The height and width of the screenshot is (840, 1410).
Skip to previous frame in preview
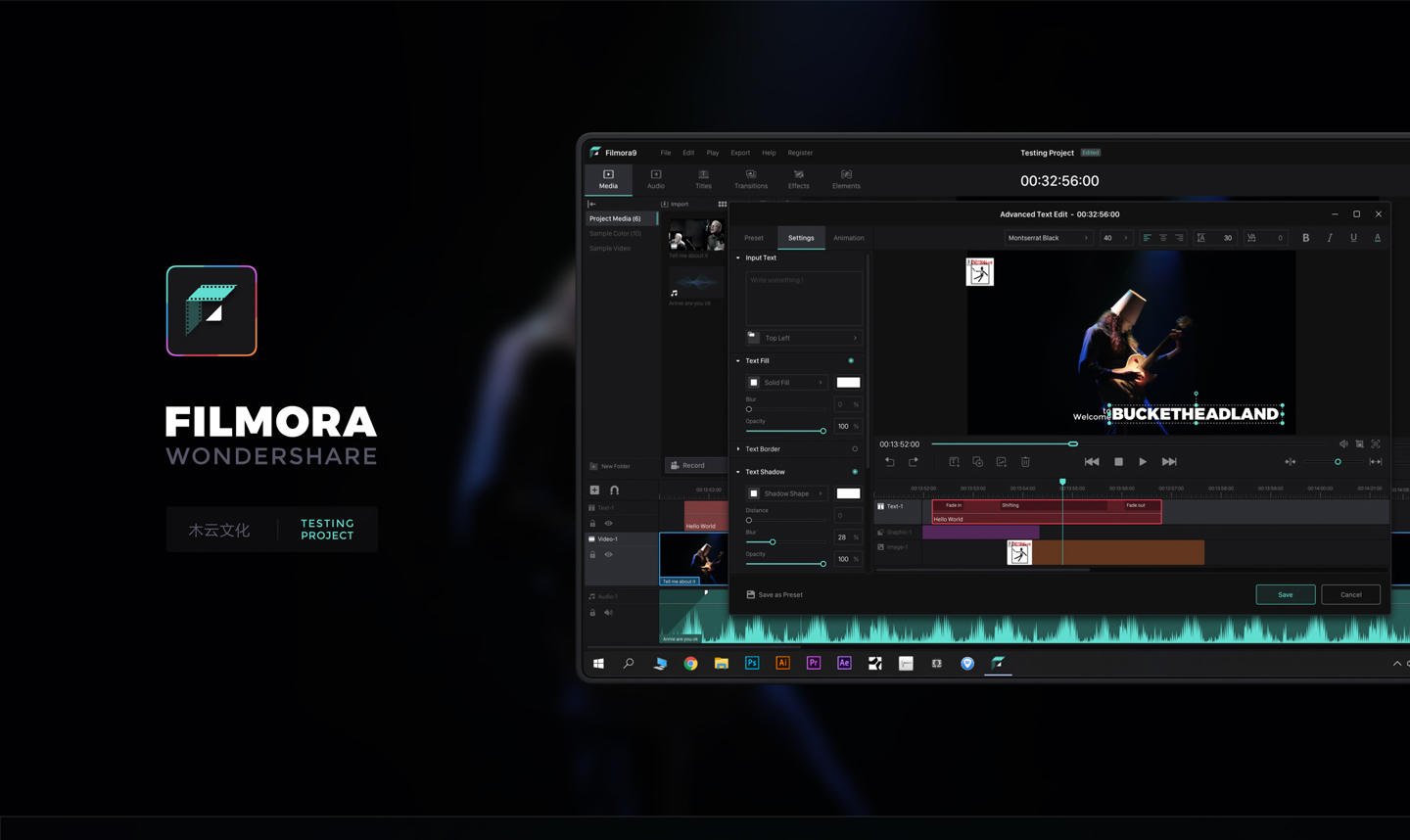tap(1092, 462)
